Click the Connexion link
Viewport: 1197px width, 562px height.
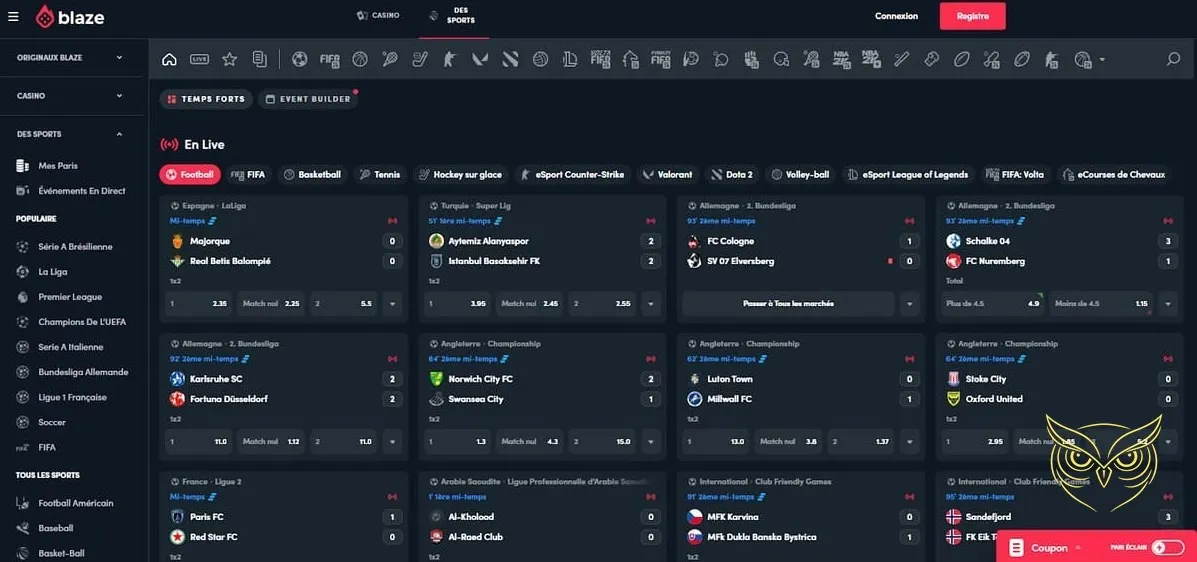(x=896, y=16)
